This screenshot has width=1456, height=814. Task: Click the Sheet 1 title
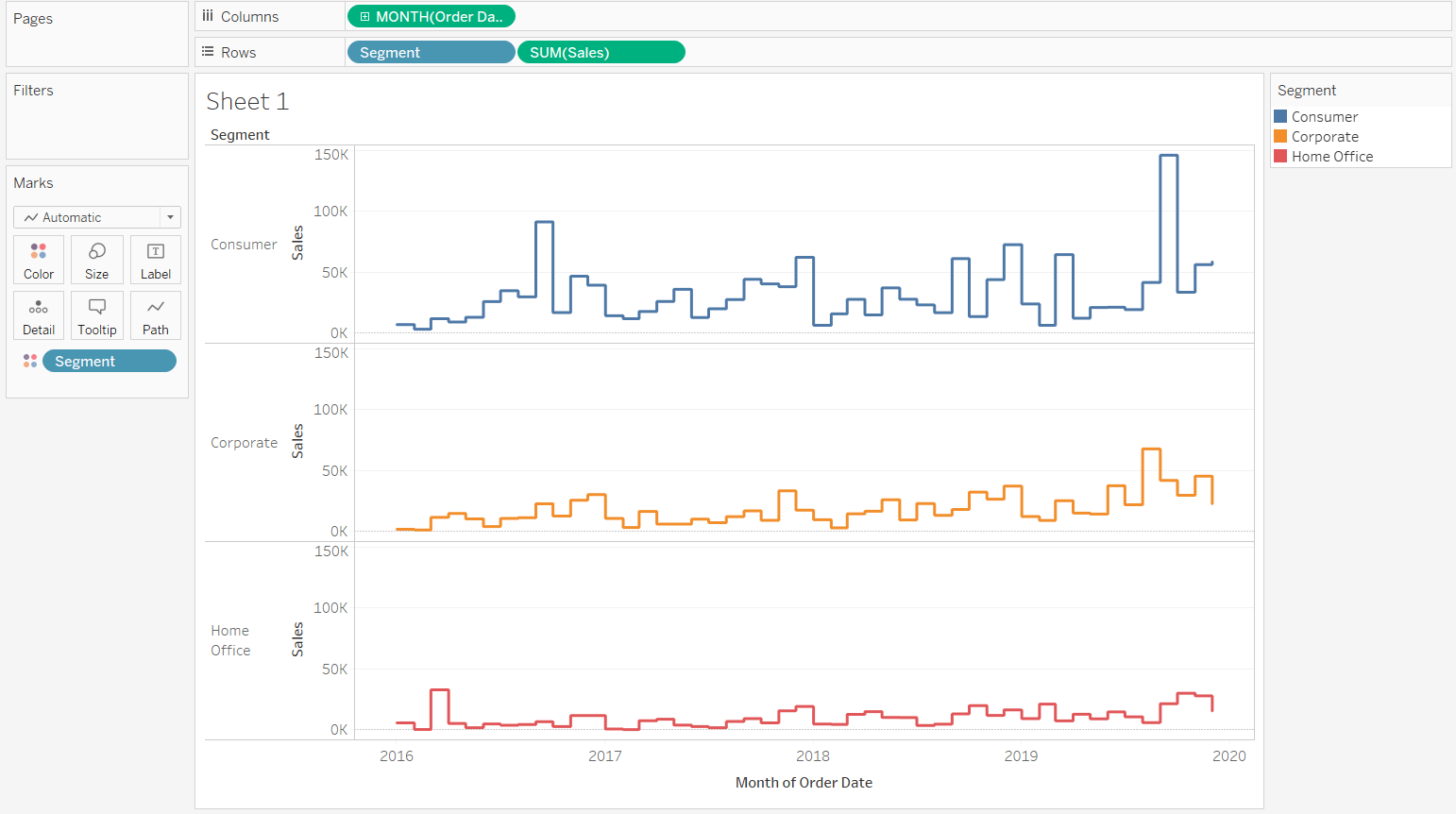tap(247, 101)
